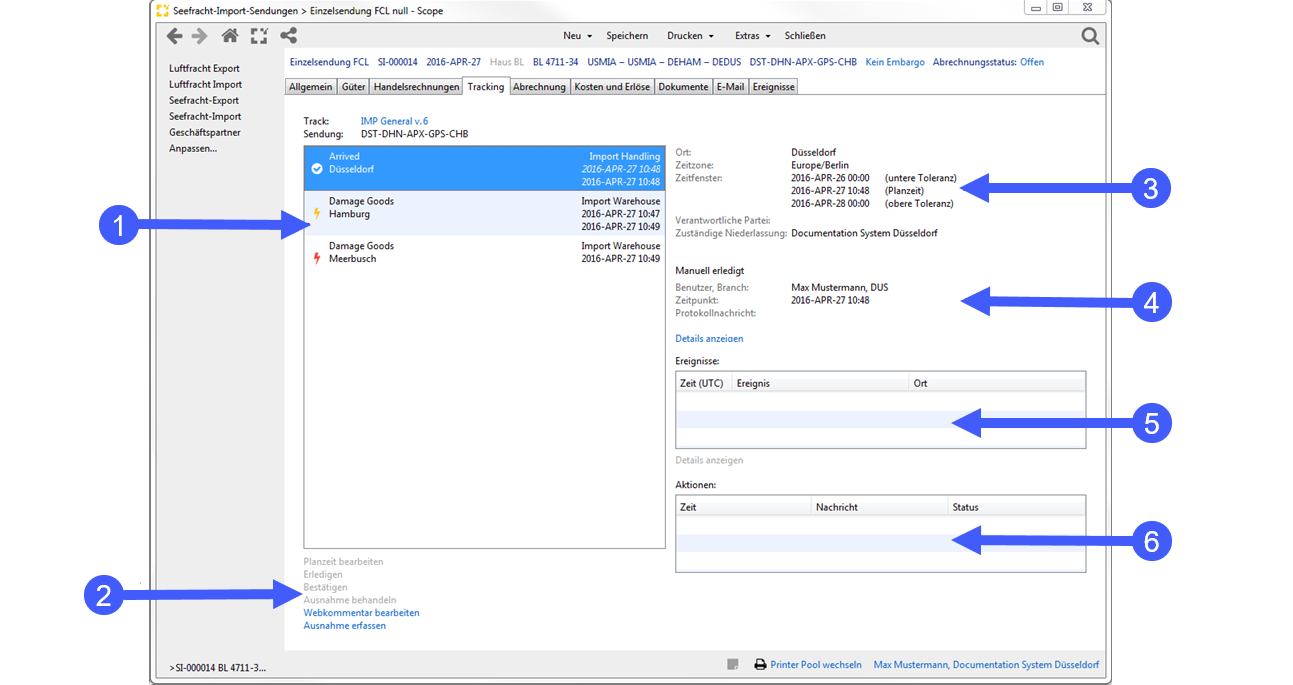Click the Arrived checkmark status icon
This screenshot has width=1293, height=685.
click(x=318, y=167)
